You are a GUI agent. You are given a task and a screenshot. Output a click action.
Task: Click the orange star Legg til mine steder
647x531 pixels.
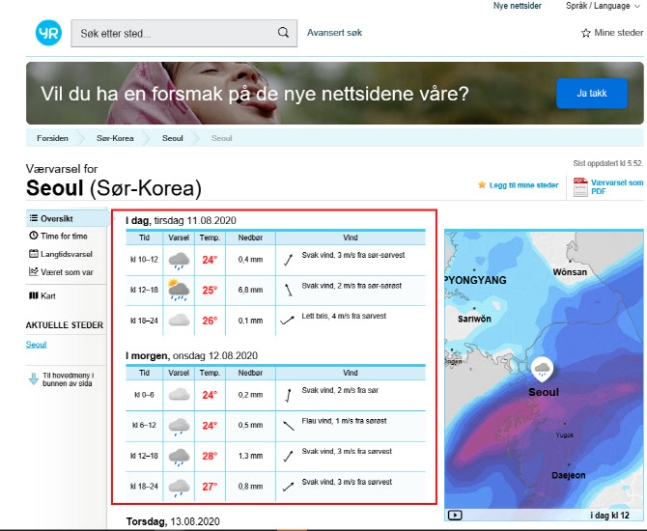pyautogui.click(x=482, y=184)
